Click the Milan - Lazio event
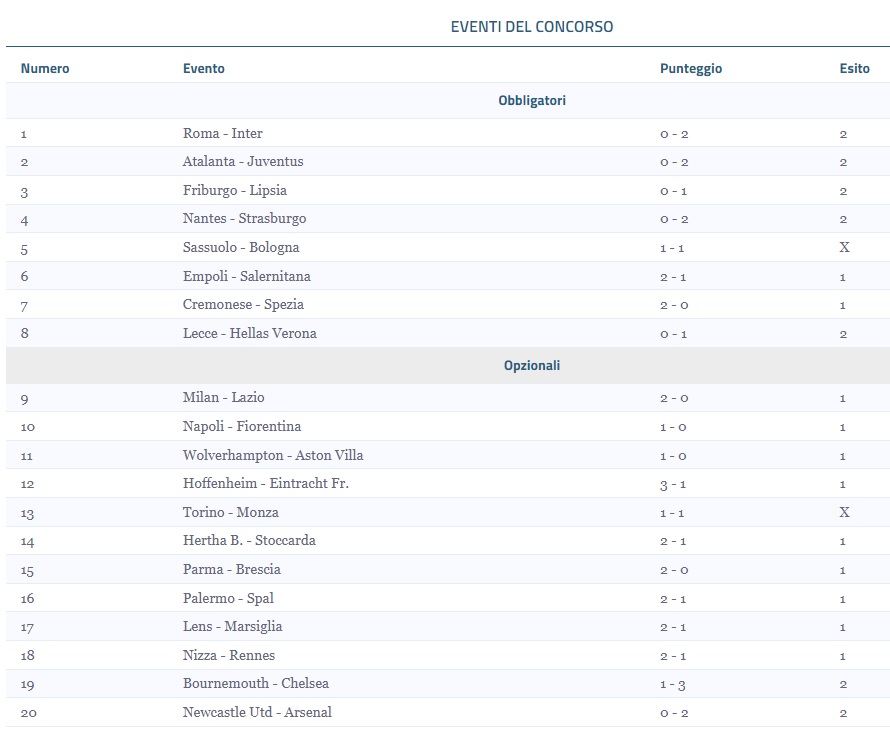The width and height of the screenshot is (890, 742). click(x=224, y=398)
